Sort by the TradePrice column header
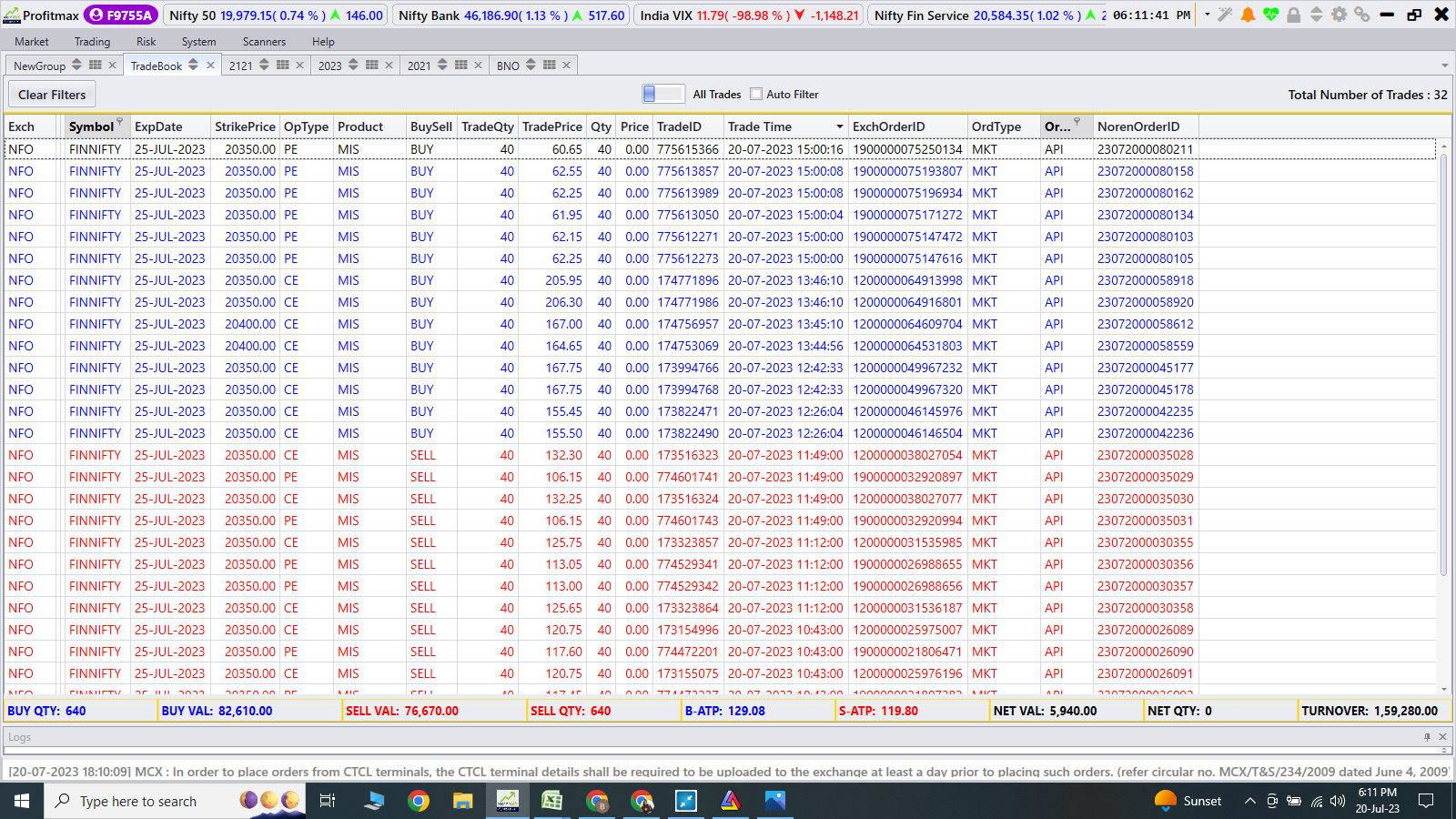 552,126
